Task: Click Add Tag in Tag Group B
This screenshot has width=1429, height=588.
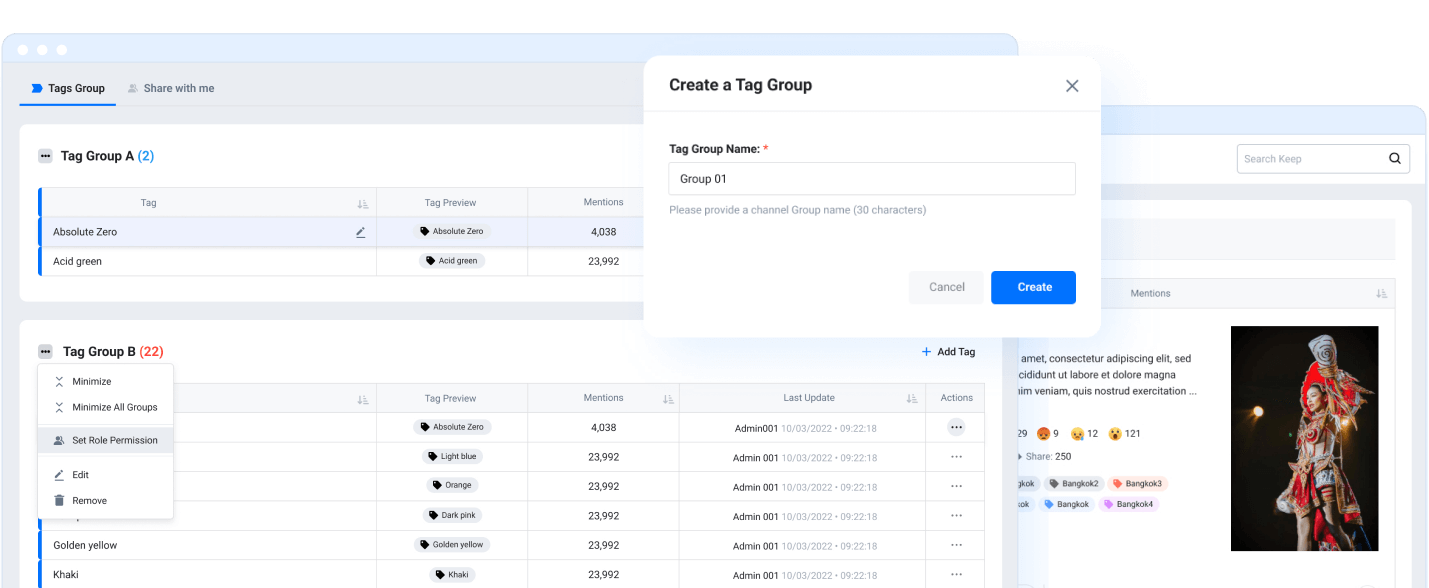Action: click(948, 352)
